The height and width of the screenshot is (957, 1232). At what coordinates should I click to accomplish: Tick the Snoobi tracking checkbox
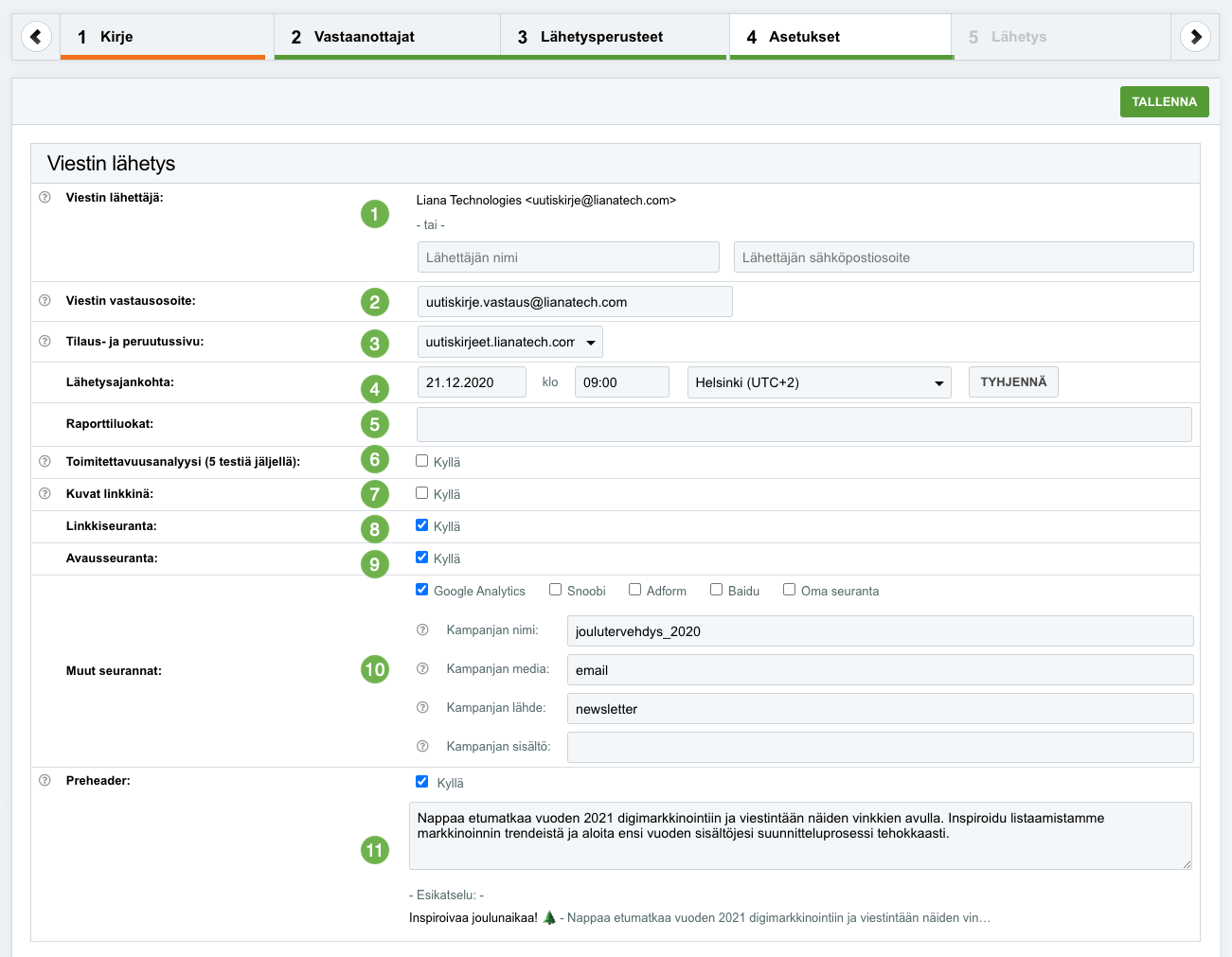point(556,590)
